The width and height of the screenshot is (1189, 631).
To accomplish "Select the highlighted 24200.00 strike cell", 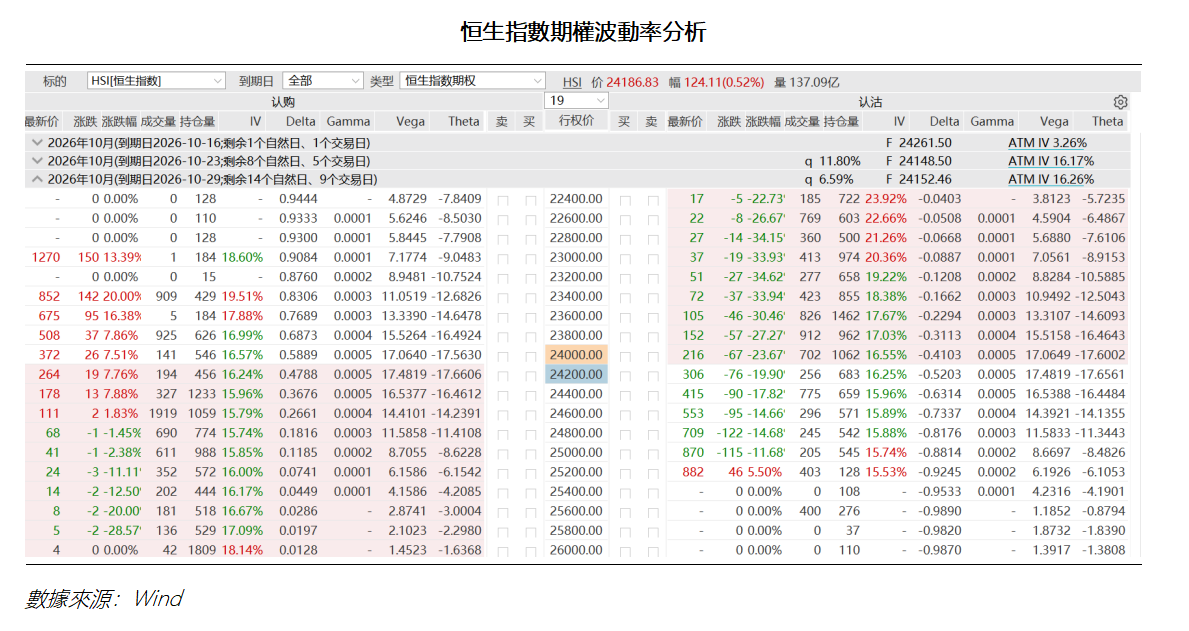I will click(x=576, y=375).
